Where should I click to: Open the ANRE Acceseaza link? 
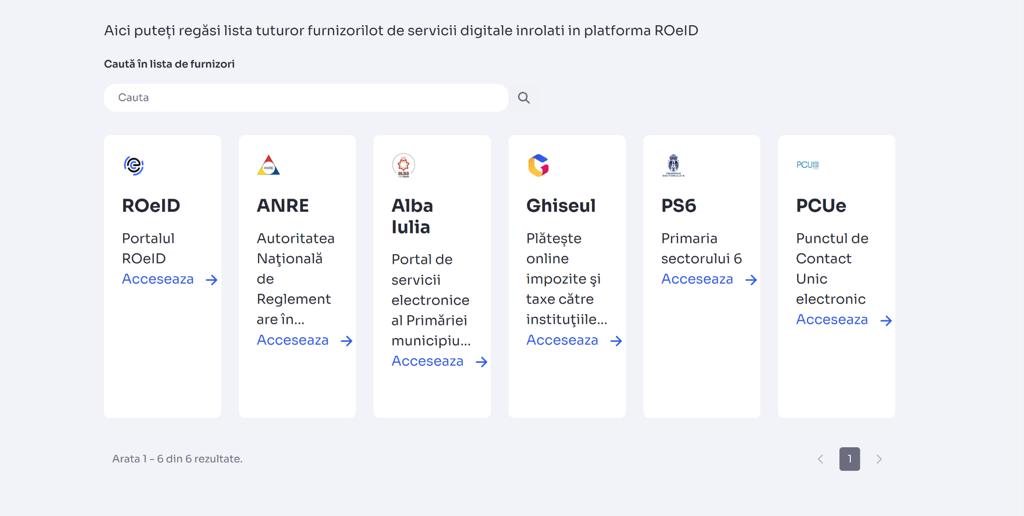[293, 340]
